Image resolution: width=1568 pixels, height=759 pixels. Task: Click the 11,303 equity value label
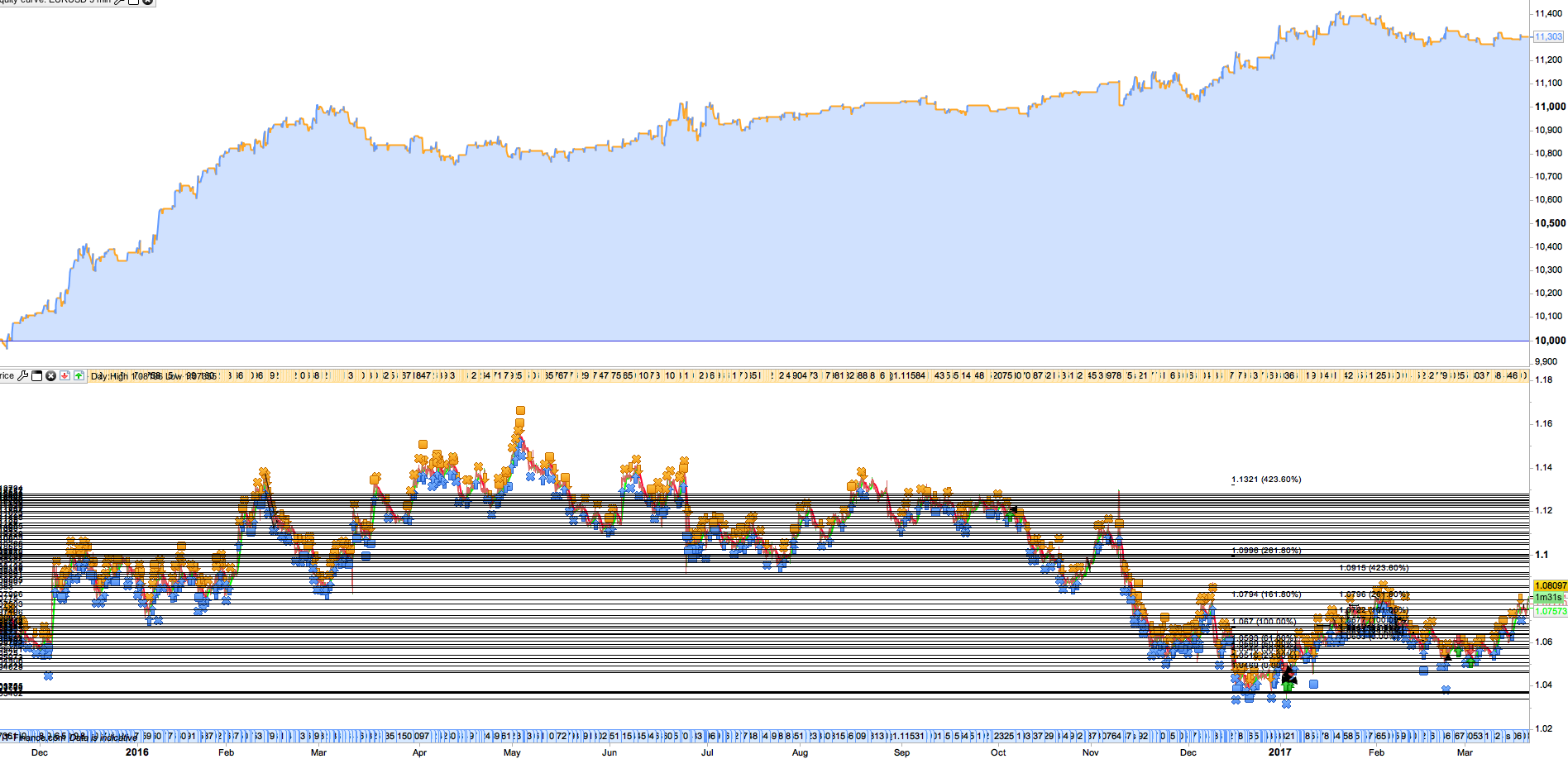[1548, 36]
